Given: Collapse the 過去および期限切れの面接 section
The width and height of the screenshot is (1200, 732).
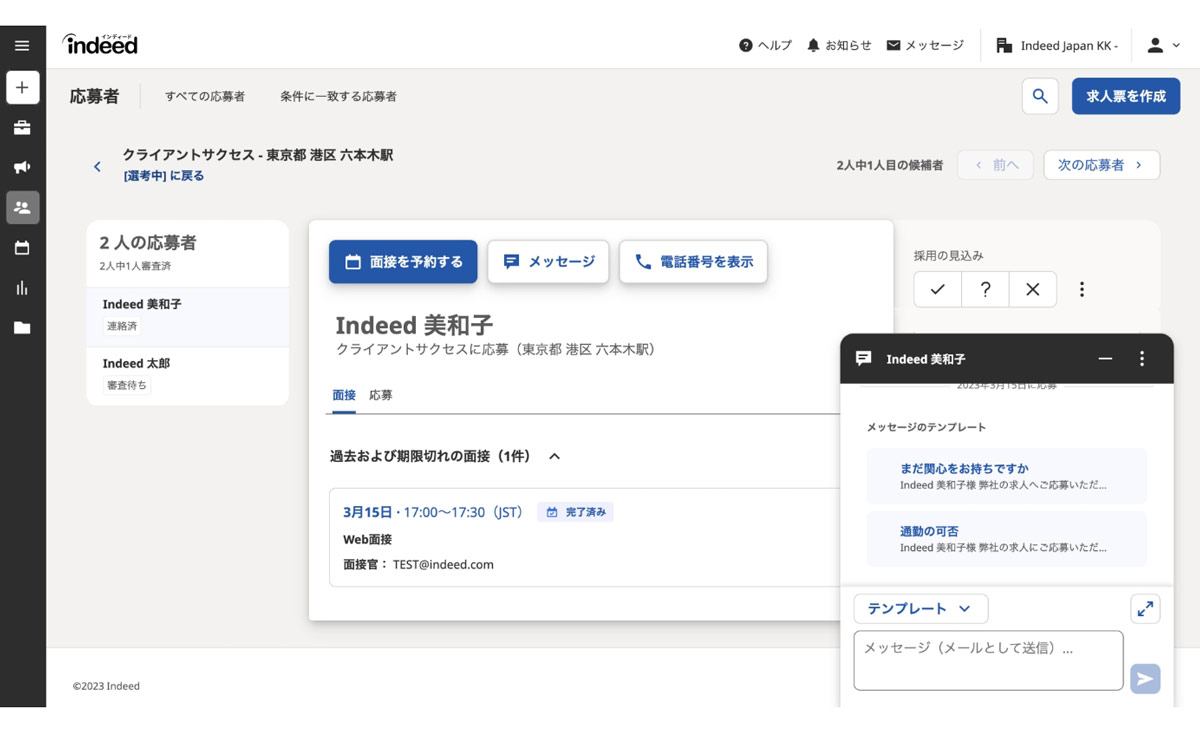Looking at the screenshot, I should tap(554, 454).
